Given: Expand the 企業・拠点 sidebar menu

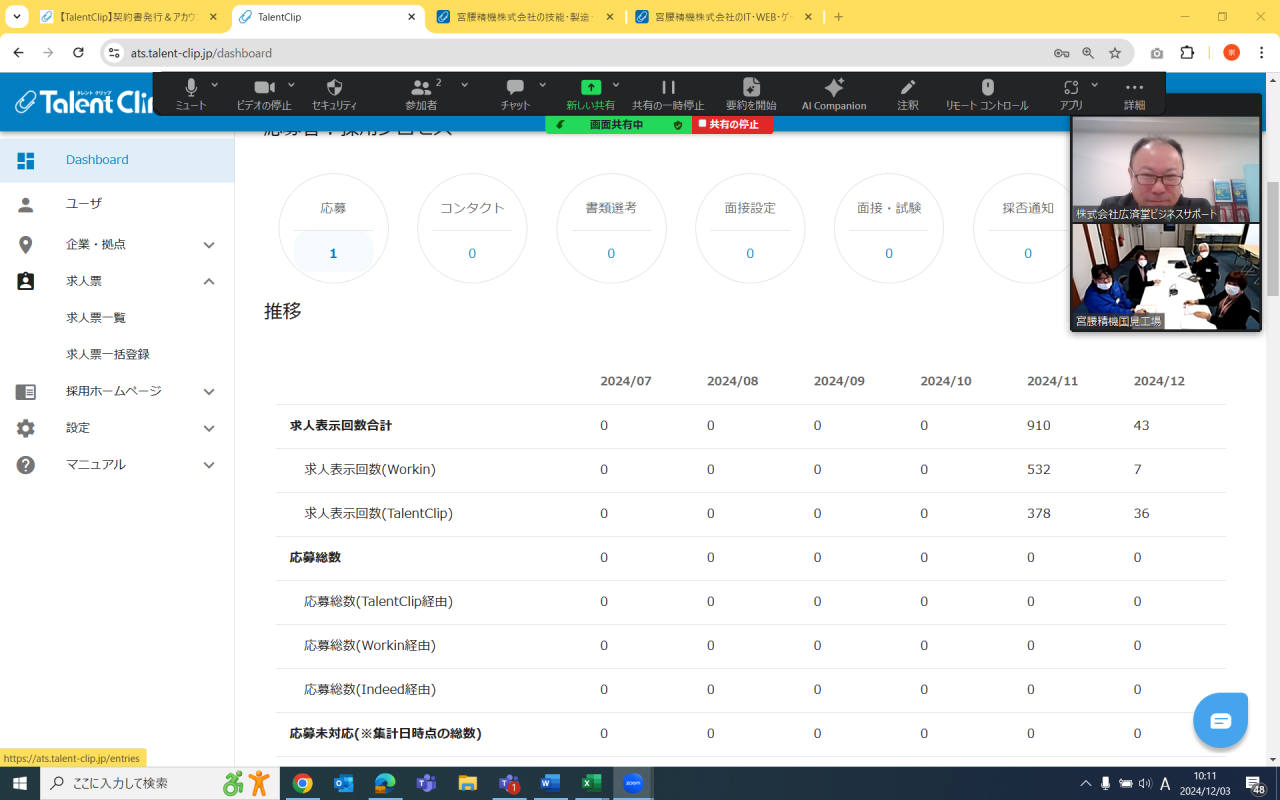Looking at the screenshot, I should pyautogui.click(x=209, y=245).
